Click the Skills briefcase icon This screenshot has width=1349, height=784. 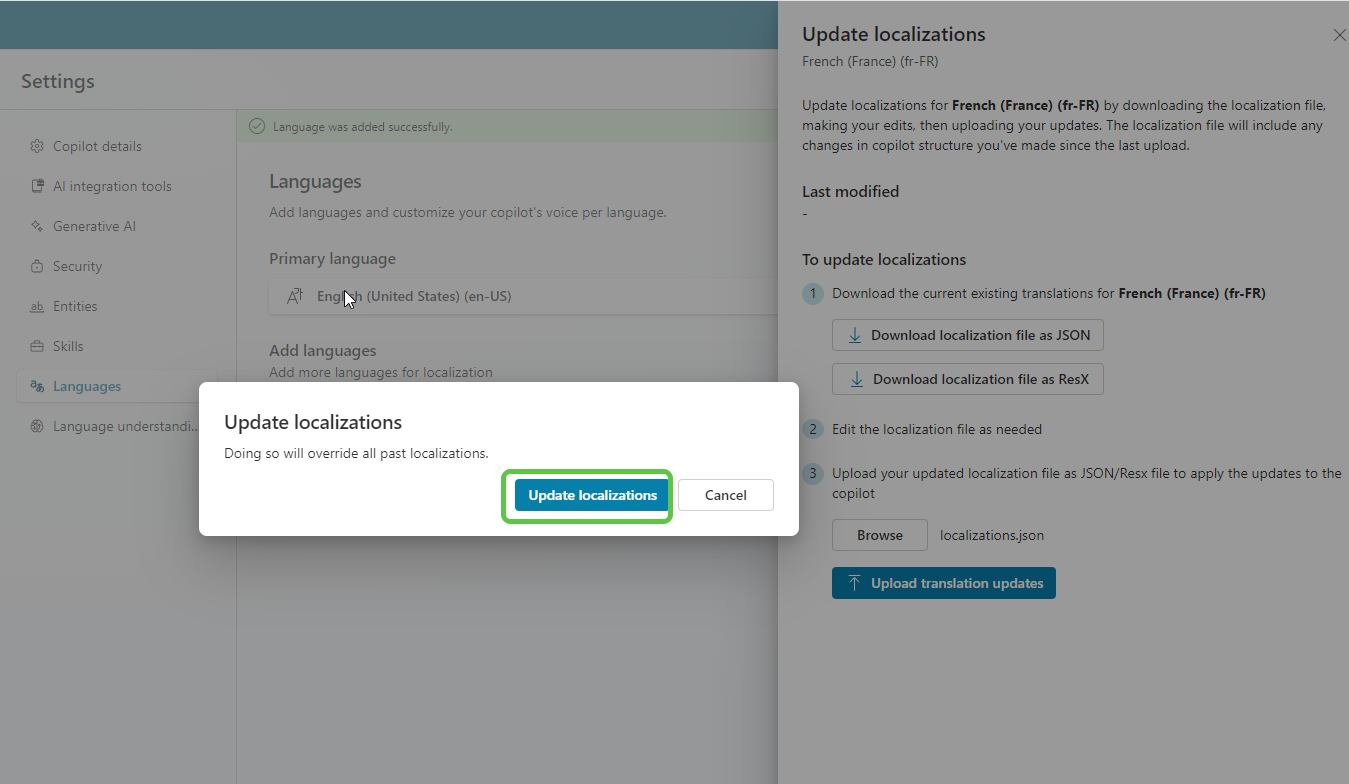point(37,346)
